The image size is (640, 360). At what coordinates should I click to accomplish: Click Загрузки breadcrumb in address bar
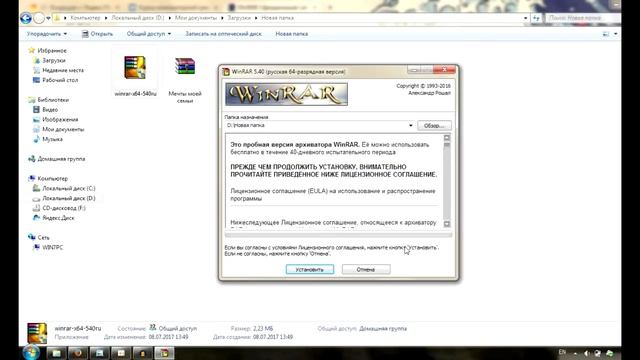[239, 18]
